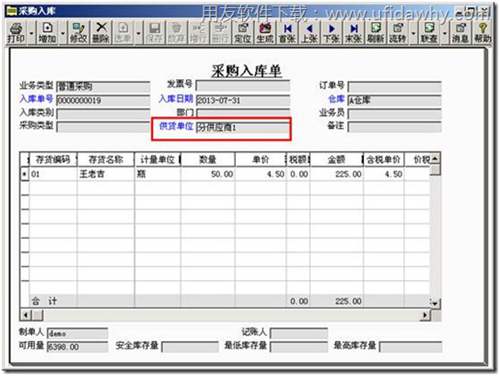
Task: Go to first record with 首张
Action: pyautogui.click(x=287, y=32)
